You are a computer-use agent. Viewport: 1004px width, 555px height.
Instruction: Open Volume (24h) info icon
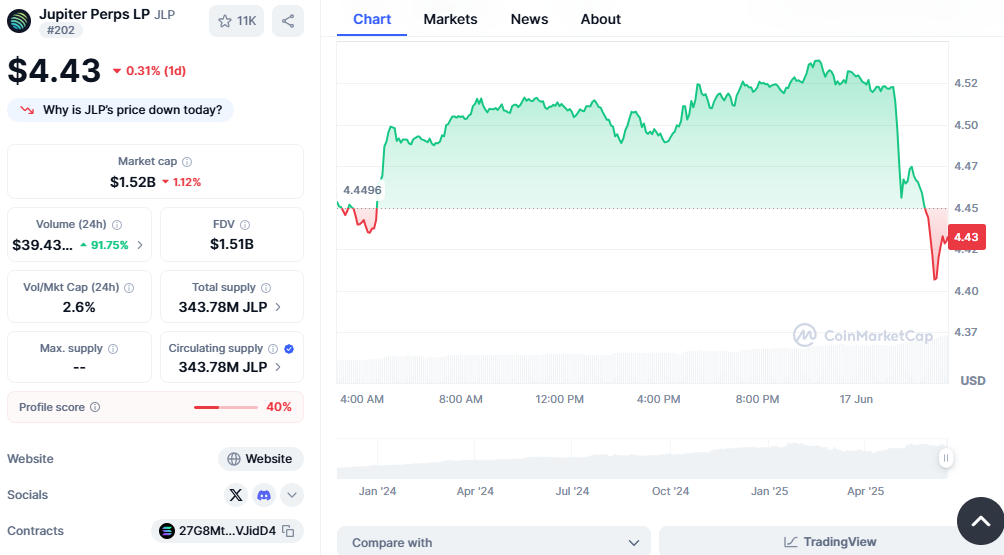click(117, 225)
